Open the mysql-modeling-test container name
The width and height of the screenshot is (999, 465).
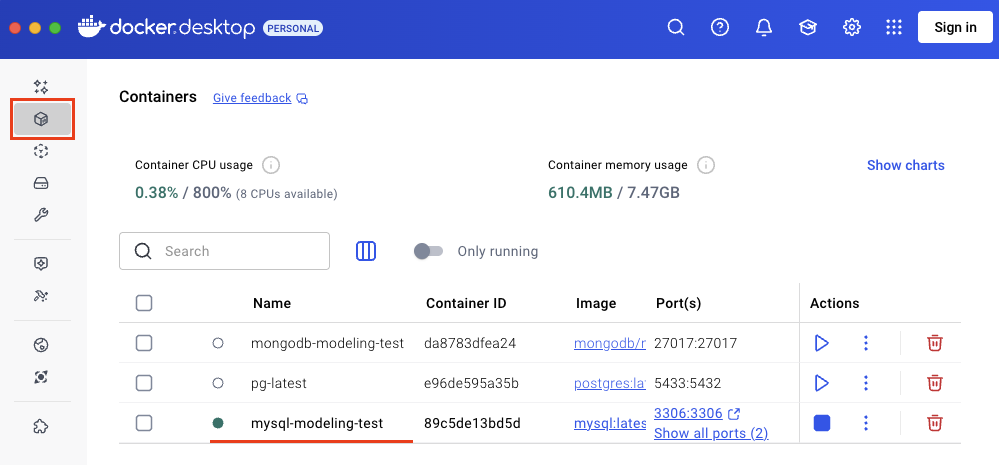click(x=317, y=423)
